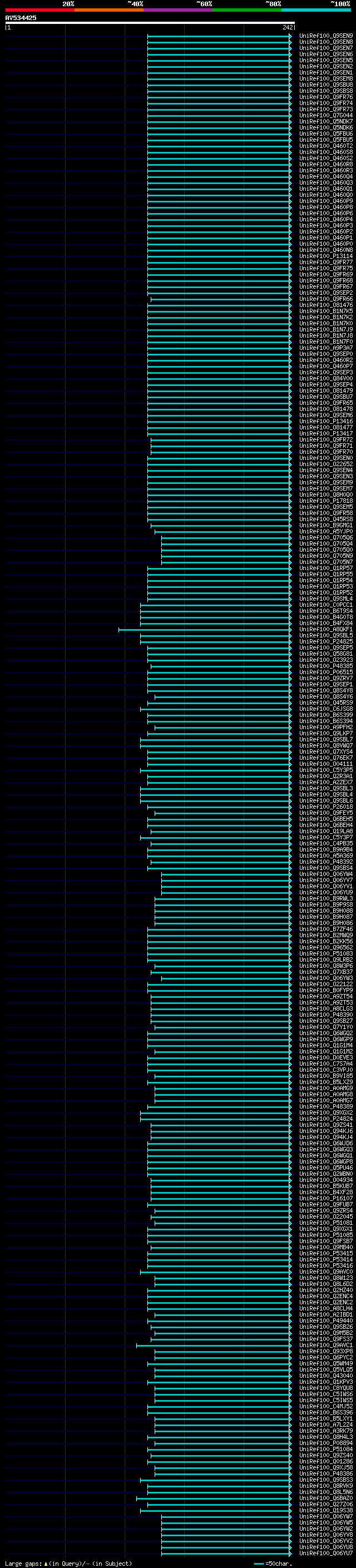Screen dimensions: 356x1568
Task: Select the UniRef100_O04111 label
Action: coord(326,764)
